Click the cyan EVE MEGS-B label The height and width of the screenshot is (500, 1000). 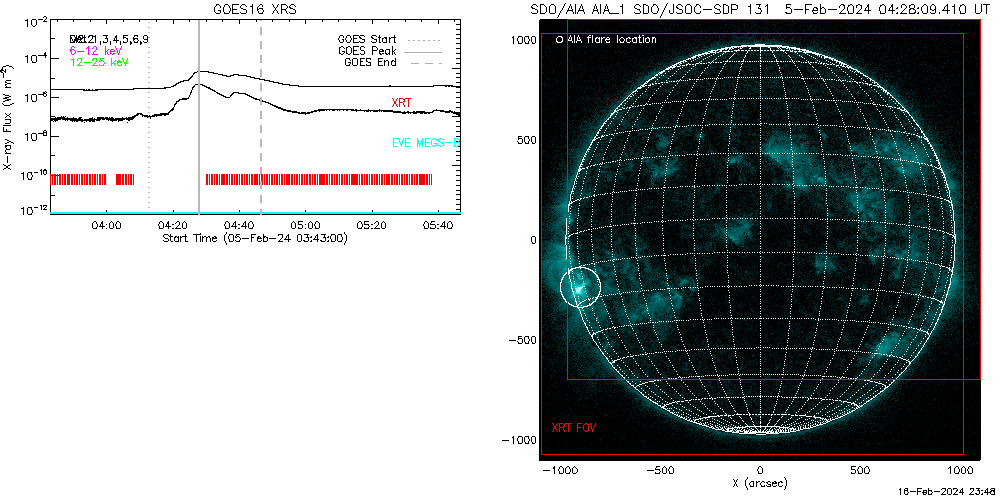(425, 143)
